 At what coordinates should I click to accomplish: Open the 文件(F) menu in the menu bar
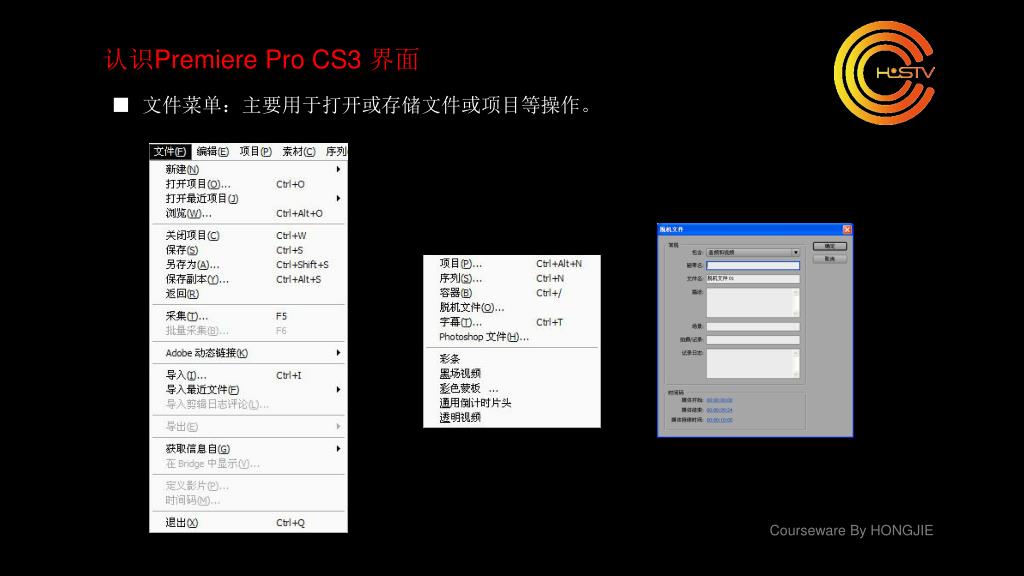click(x=170, y=152)
